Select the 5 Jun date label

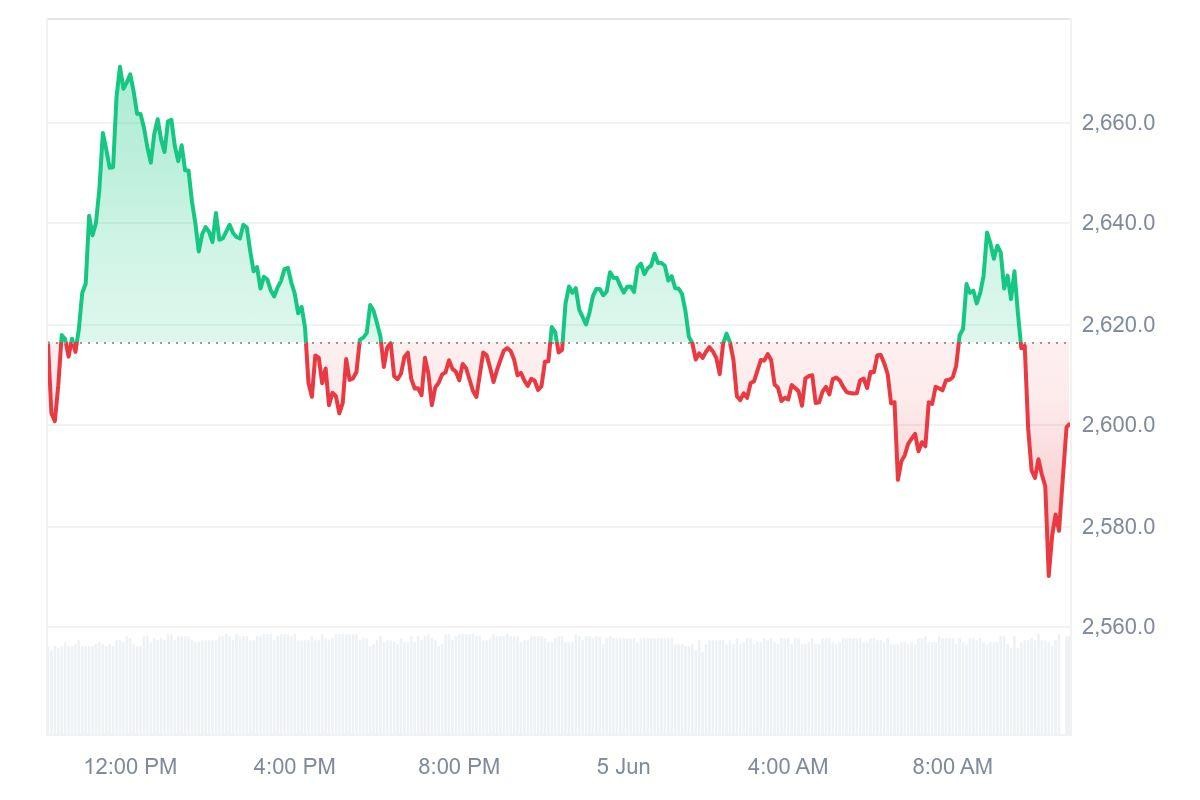pos(624,767)
